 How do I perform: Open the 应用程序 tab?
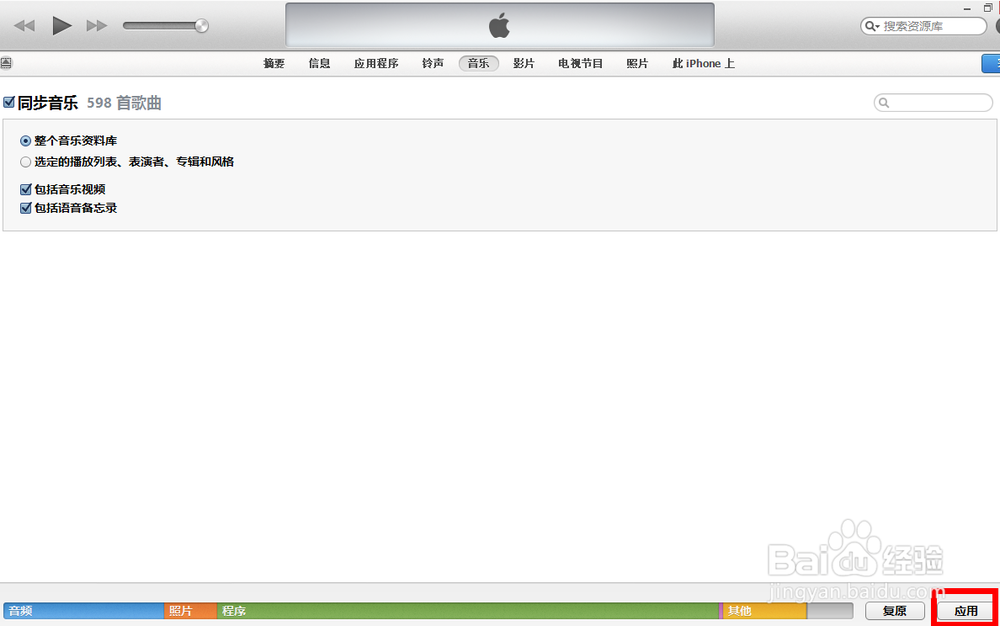[375, 62]
